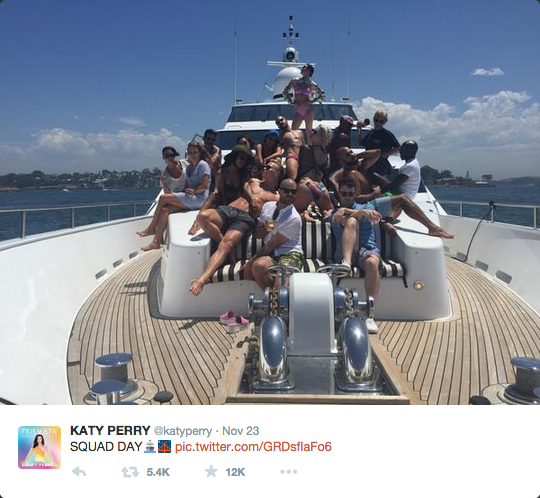Click the pink sandals on the deck
This screenshot has height=498, width=540.
pos(235,321)
